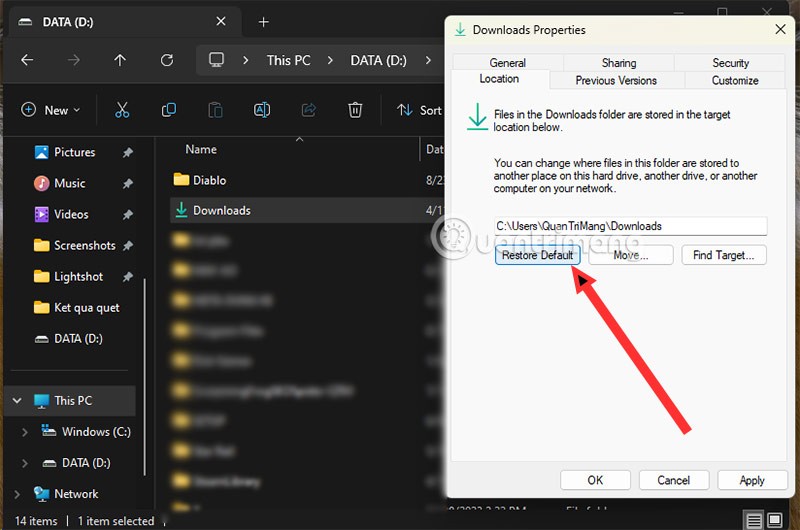Screen dimensions: 800x530
Task: Expand the Windows (C:) tree node
Action: pyautogui.click(x=26, y=432)
